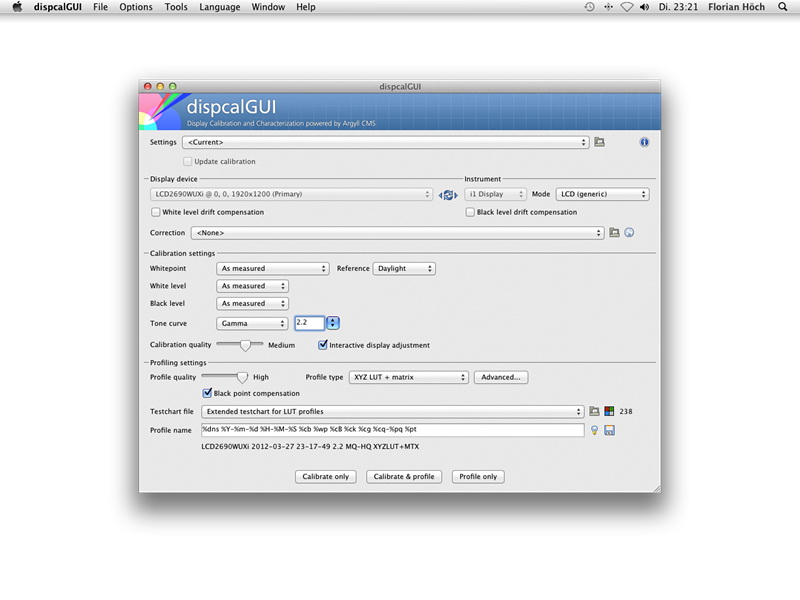Open the File menu
This screenshot has height=600, width=800.
click(100, 7)
